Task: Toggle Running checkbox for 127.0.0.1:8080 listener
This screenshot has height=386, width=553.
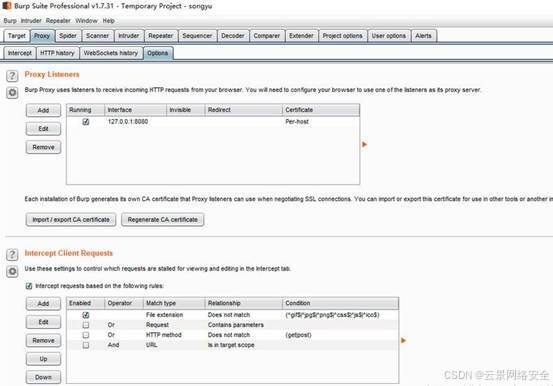Action: [x=86, y=122]
